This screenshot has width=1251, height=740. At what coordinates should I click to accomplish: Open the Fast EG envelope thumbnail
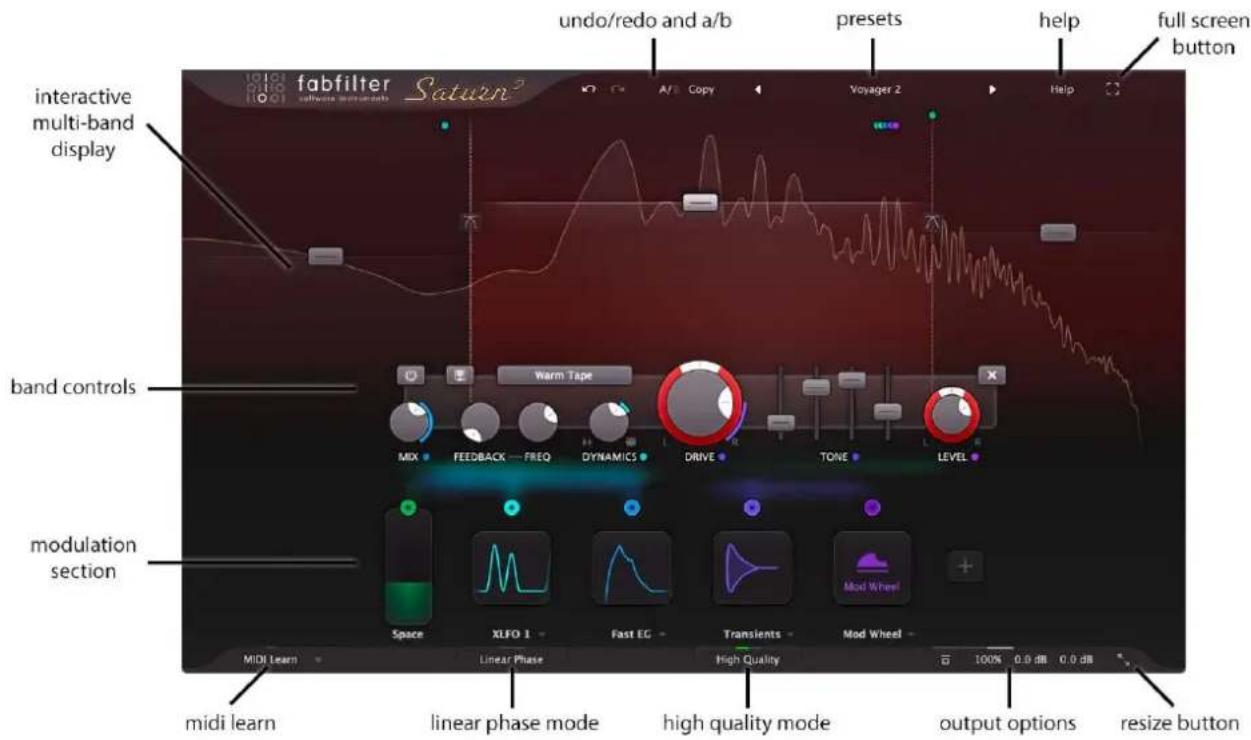tap(631, 568)
